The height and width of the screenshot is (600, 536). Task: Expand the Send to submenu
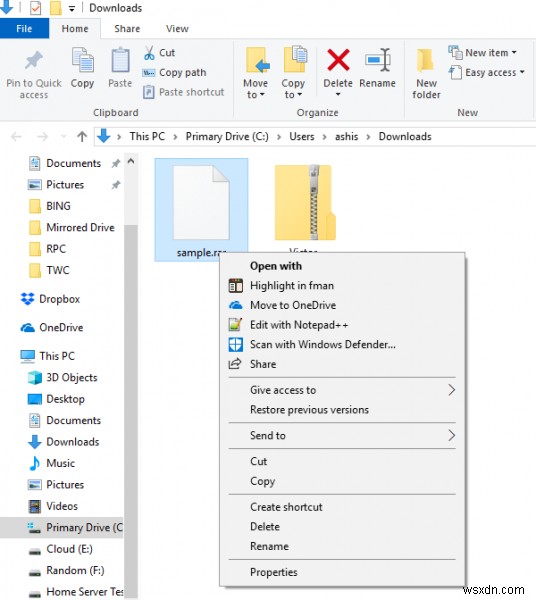click(x=342, y=435)
